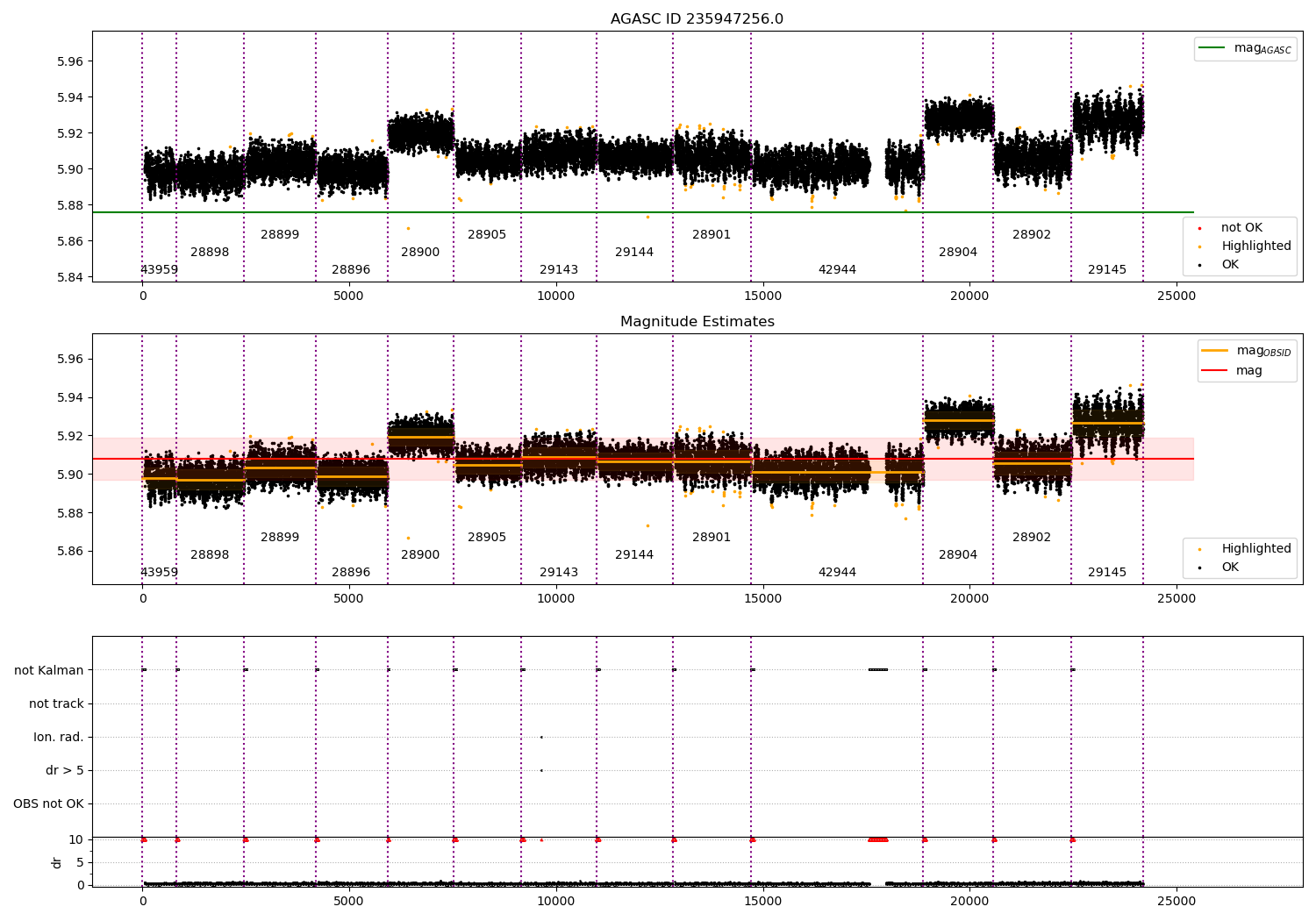Click Highlighted in the top plot legend

(x=1256, y=246)
